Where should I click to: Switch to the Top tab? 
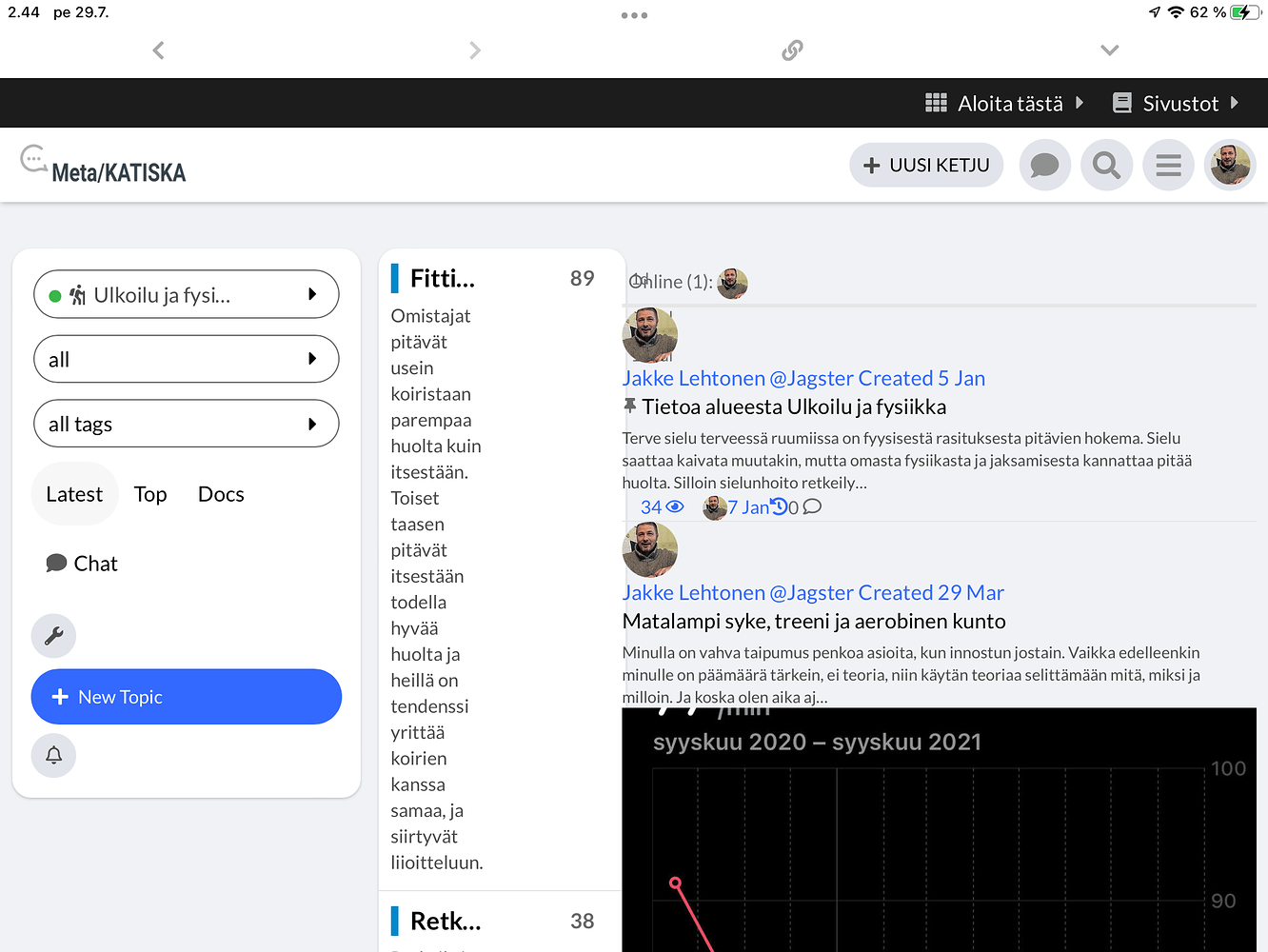point(150,494)
